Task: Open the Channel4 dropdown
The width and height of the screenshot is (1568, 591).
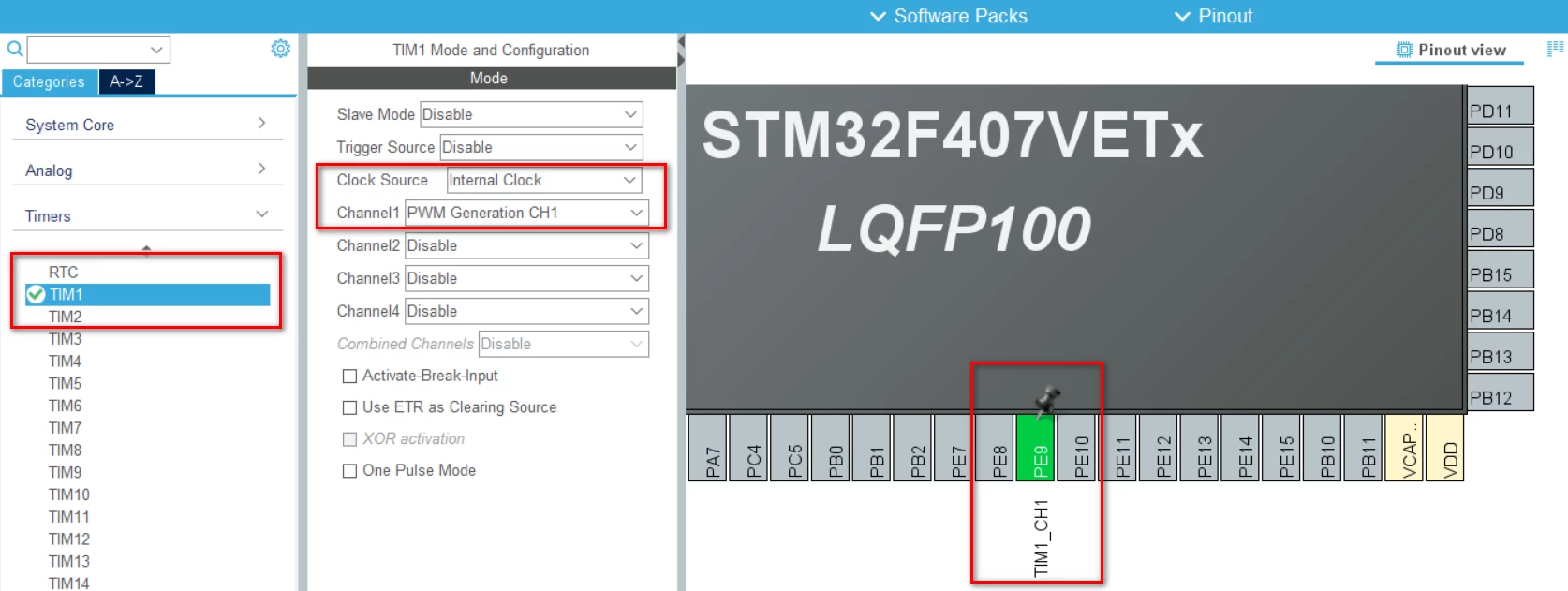Action: [x=525, y=311]
